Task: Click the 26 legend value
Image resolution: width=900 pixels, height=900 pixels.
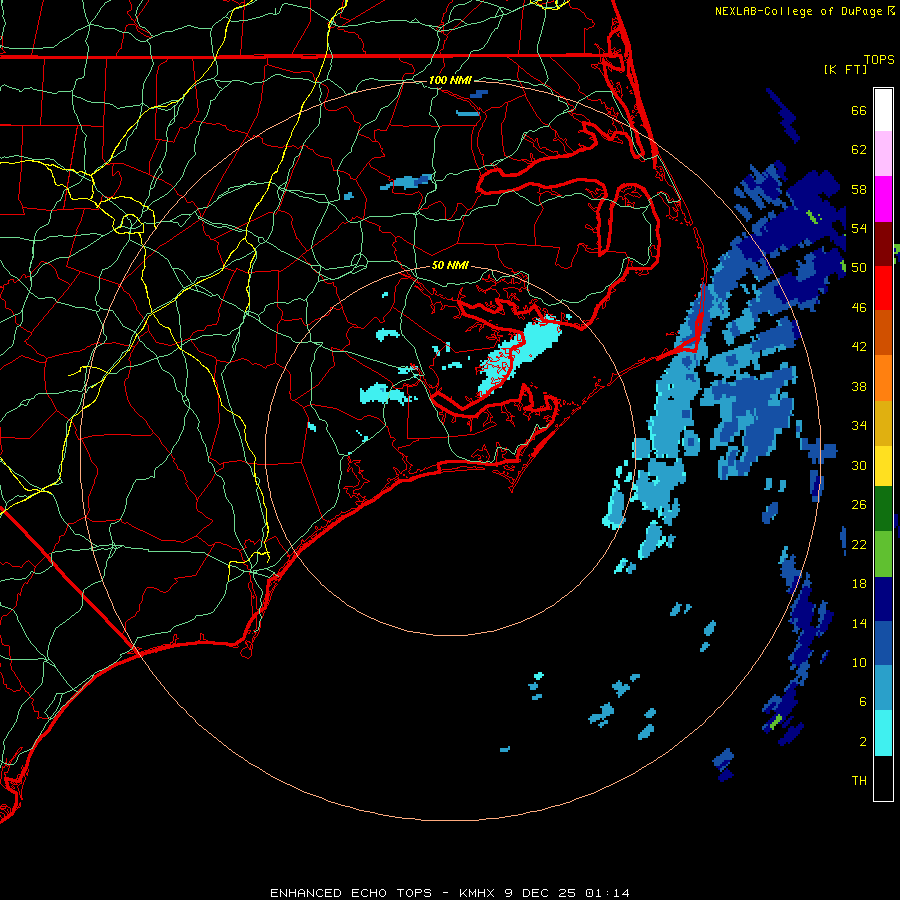Action: [859, 505]
